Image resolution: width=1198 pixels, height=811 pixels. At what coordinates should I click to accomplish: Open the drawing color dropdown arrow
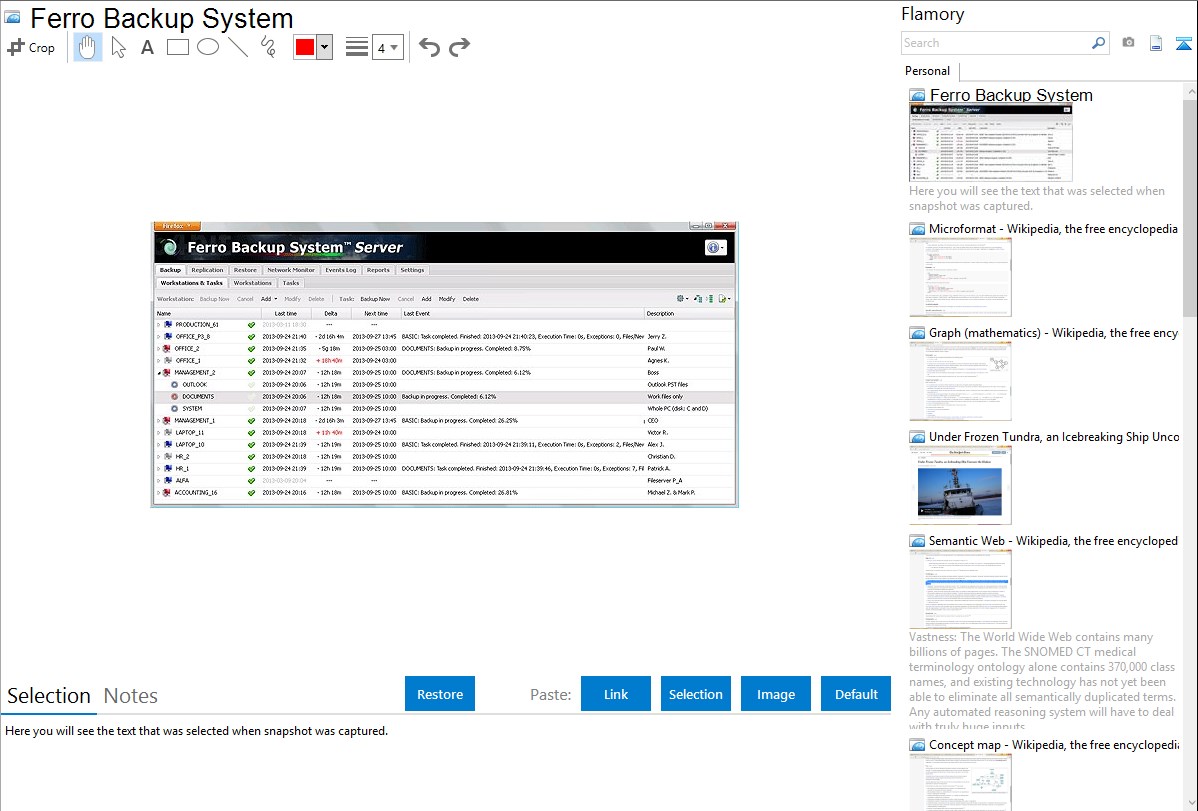[324, 47]
